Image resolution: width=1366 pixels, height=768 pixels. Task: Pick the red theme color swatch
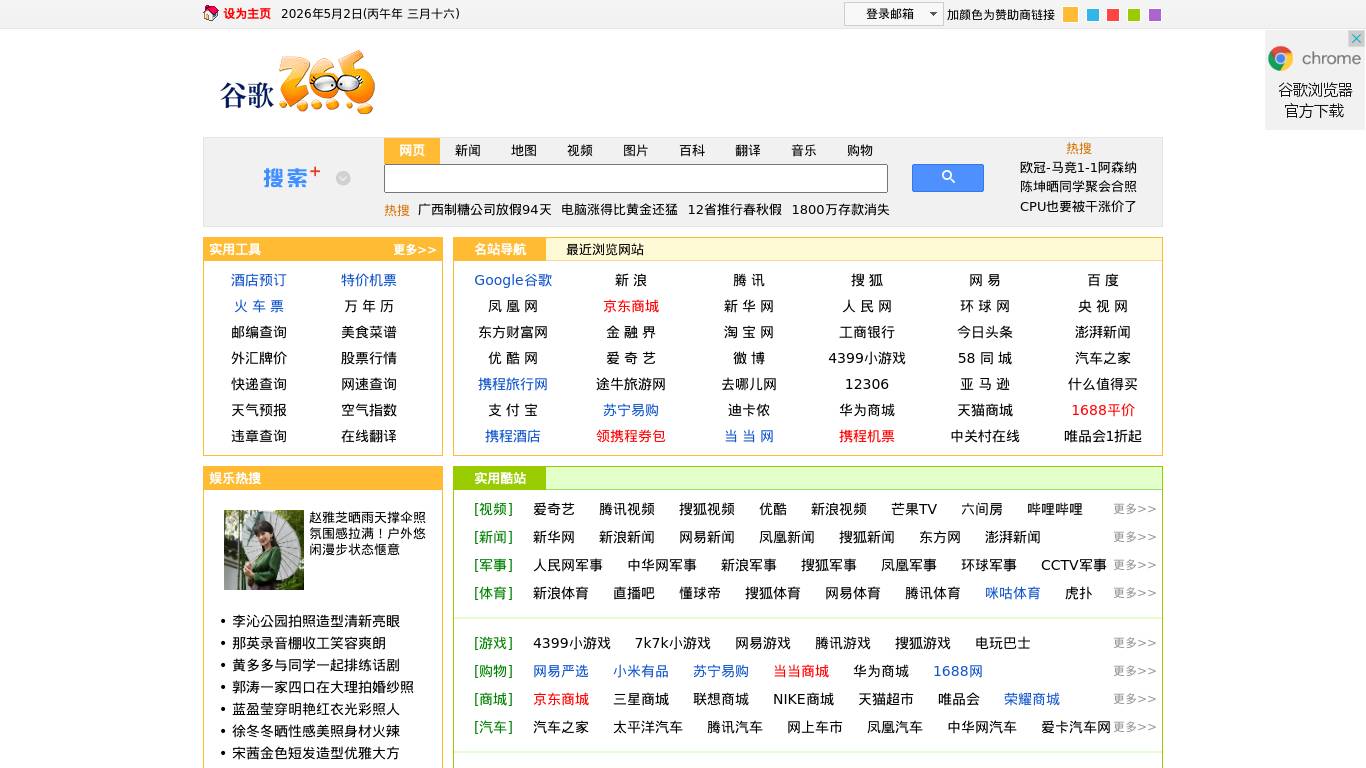[x=1113, y=15]
